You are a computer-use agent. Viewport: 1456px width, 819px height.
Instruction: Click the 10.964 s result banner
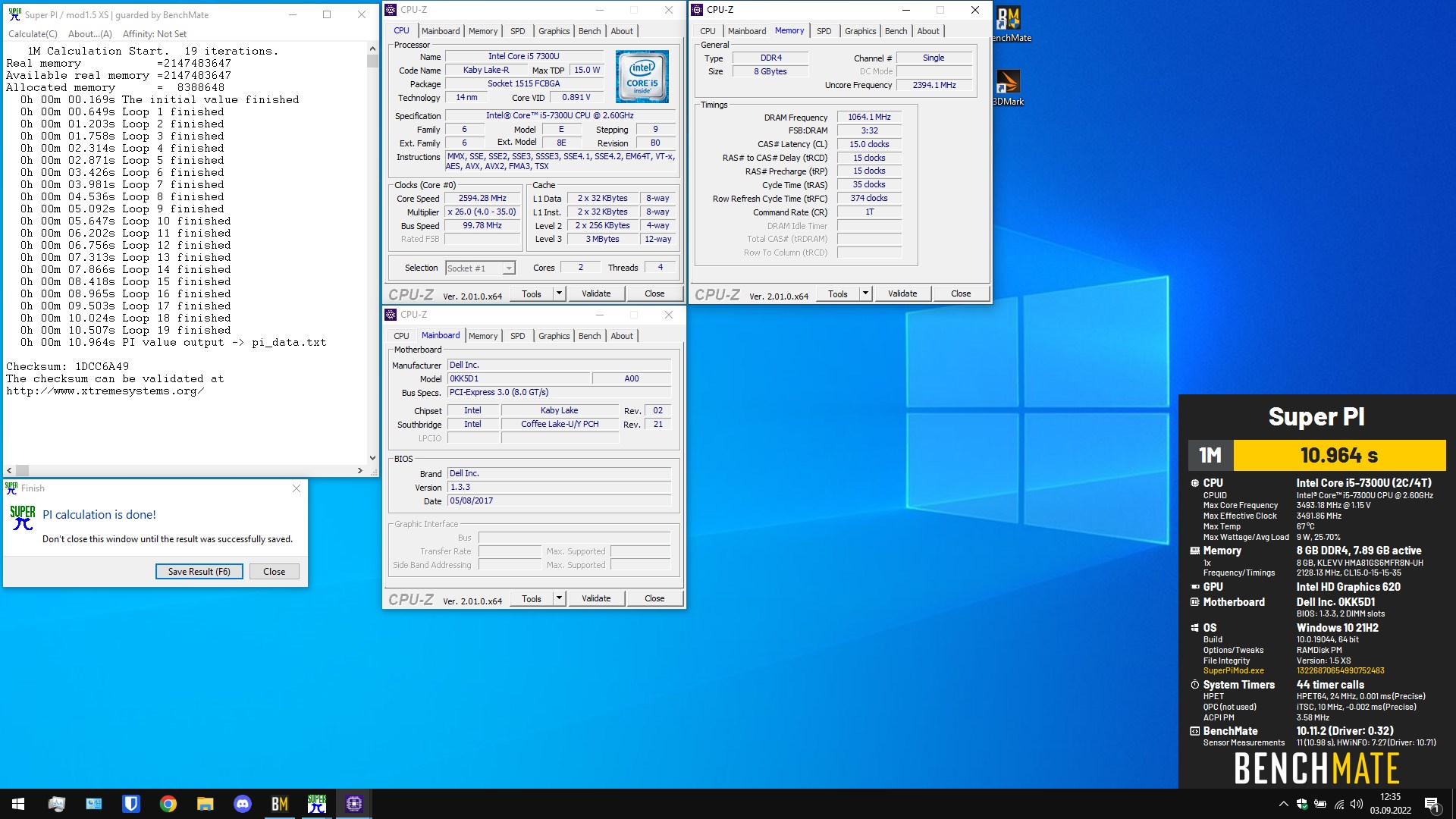pyautogui.click(x=1339, y=456)
